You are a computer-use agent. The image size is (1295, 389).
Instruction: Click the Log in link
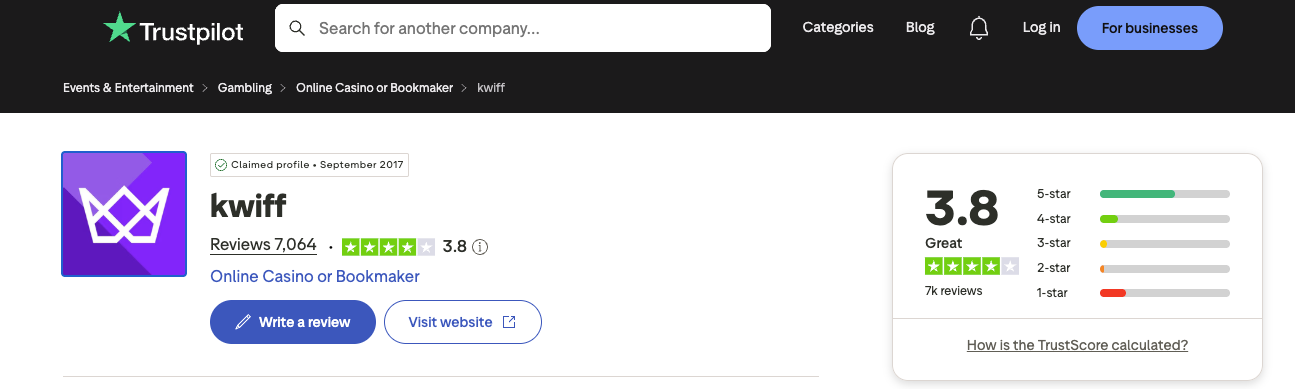(1041, 28)
